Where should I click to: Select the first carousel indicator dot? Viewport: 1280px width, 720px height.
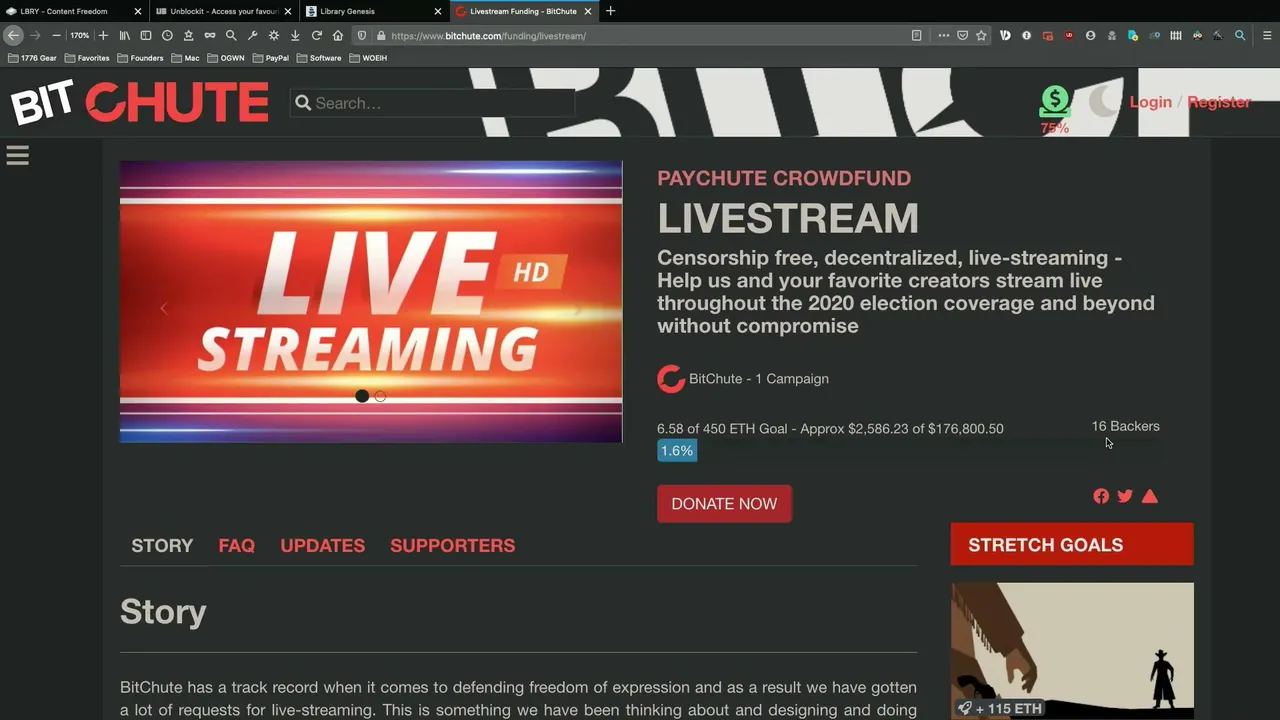[362, 396]
